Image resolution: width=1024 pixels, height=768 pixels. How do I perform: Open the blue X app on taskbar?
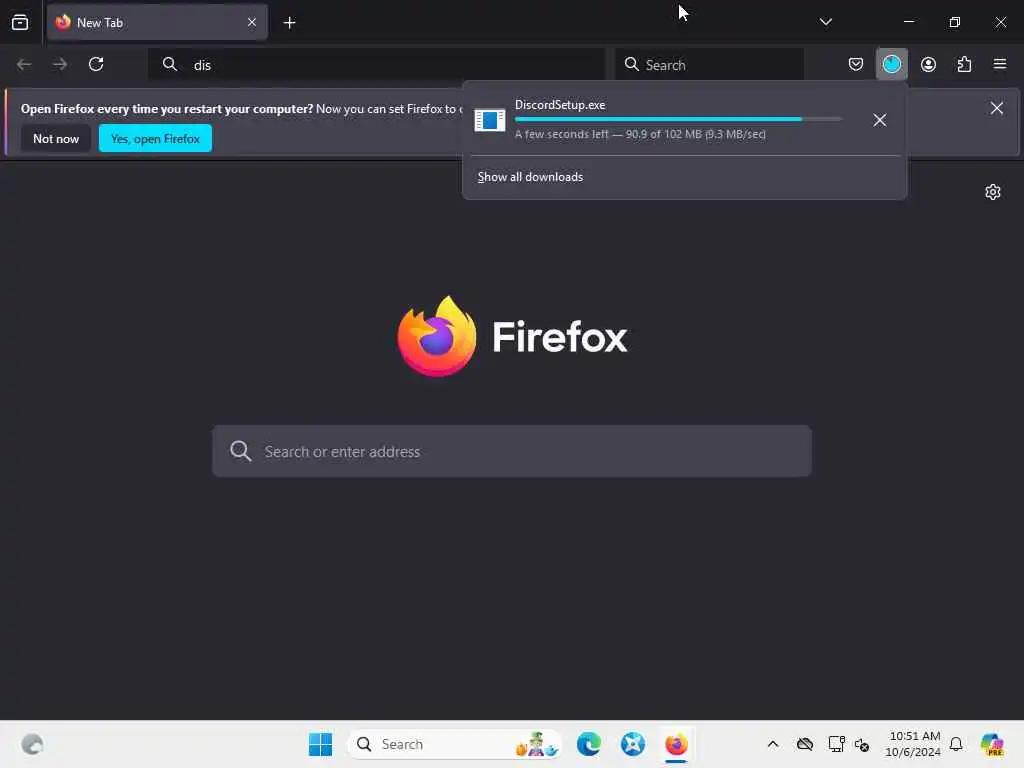point(632,744)
